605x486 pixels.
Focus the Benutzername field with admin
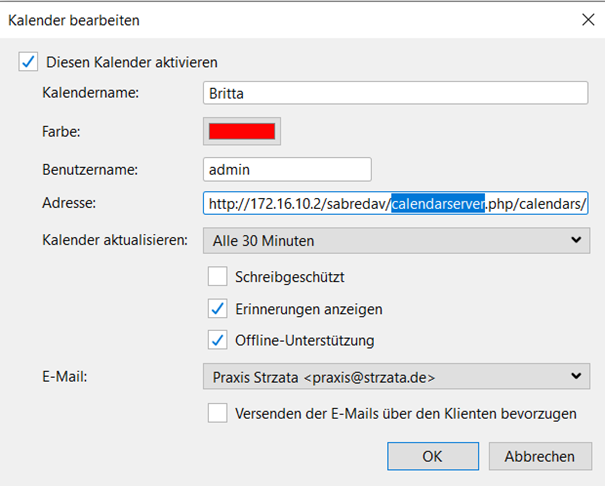point(287,169)
